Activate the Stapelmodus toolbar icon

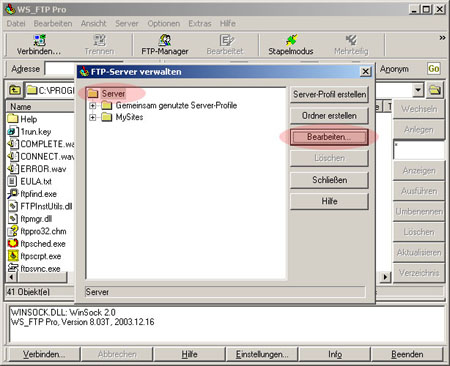click(x=291, y=40)
